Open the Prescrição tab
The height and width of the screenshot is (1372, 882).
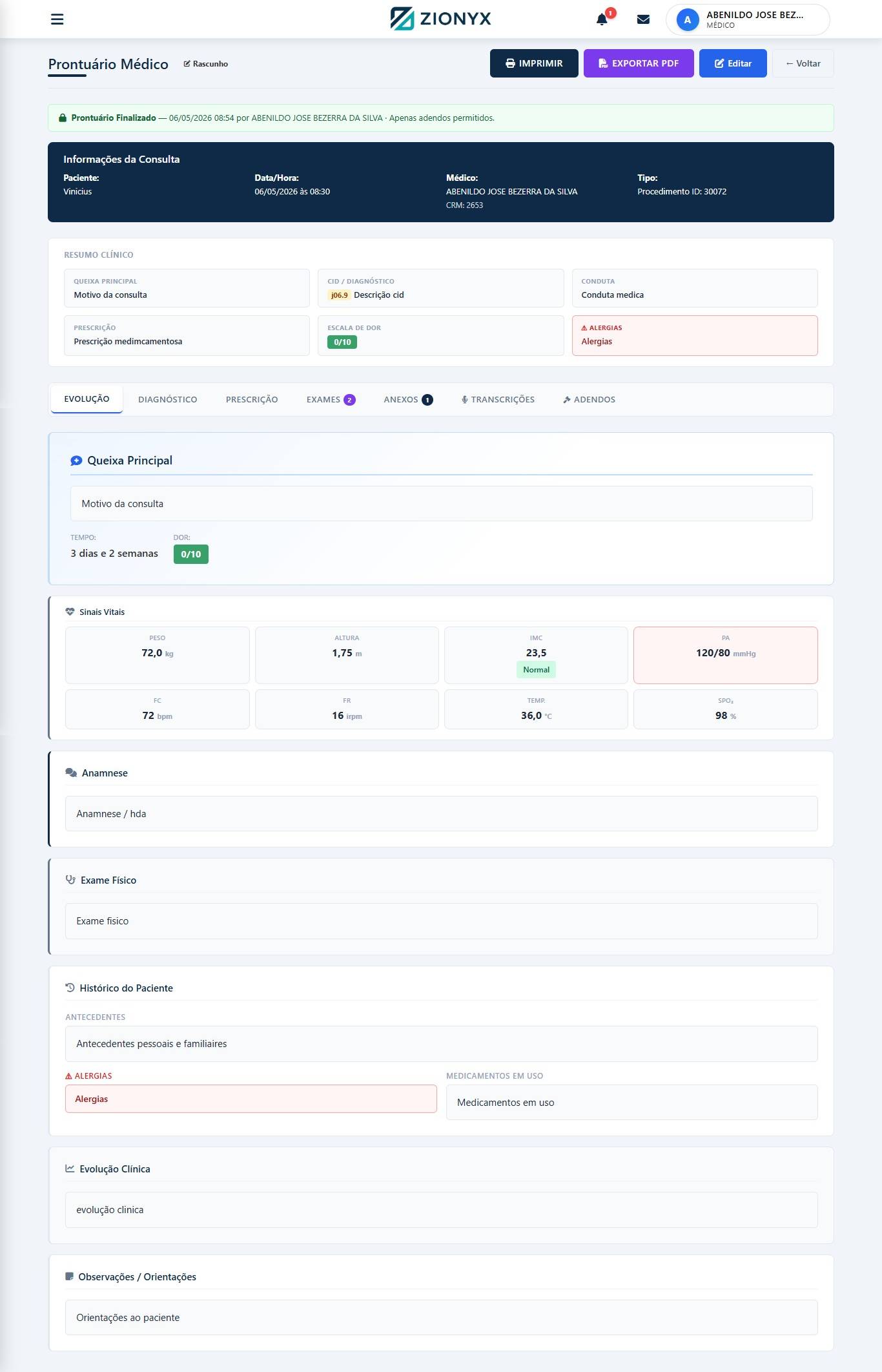252,400
